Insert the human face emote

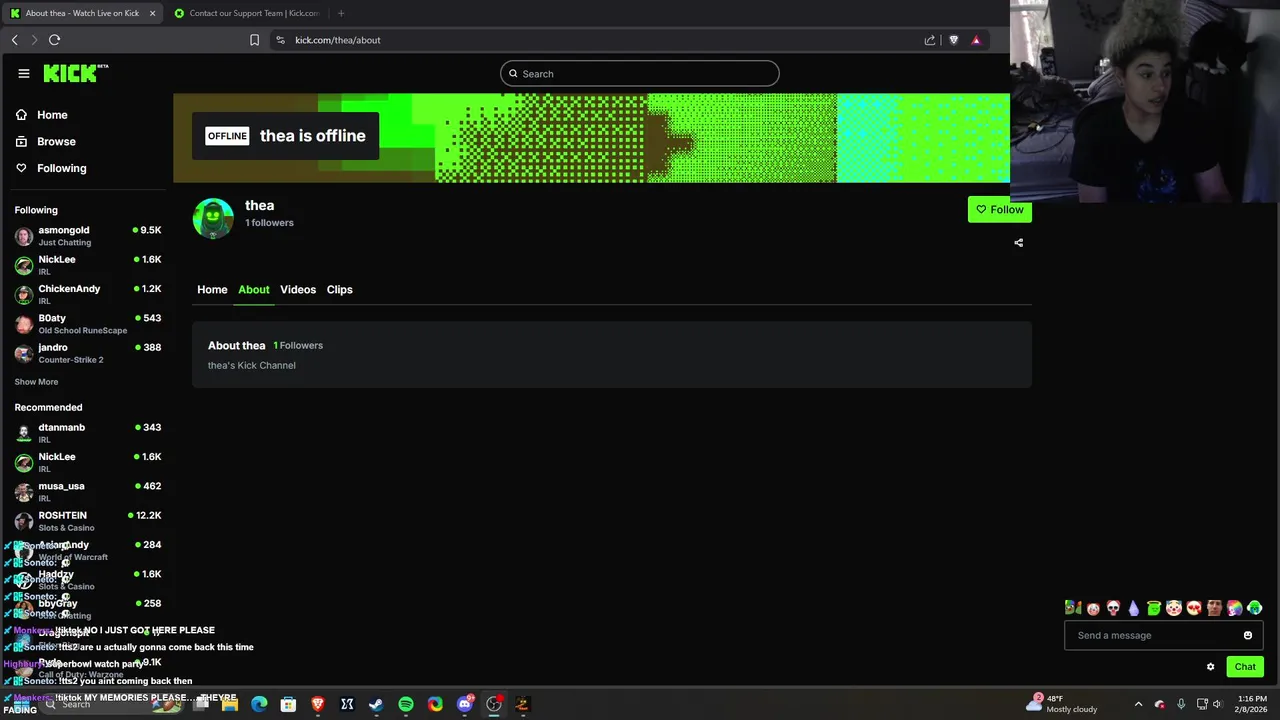point(1214,608)
